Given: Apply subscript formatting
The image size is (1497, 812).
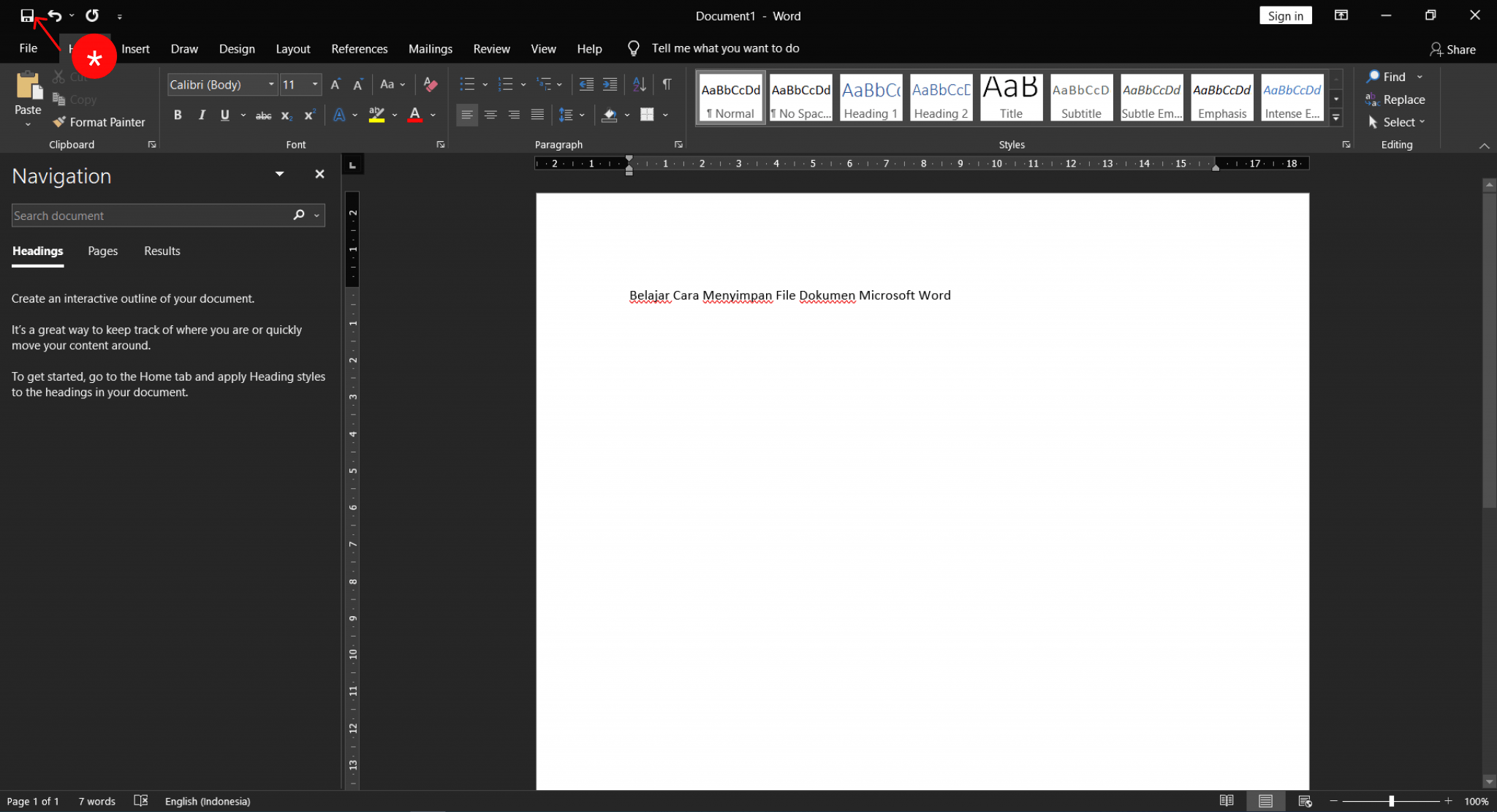Looking at the screenshot, I should pyautogui.click(x=287, y=115).
